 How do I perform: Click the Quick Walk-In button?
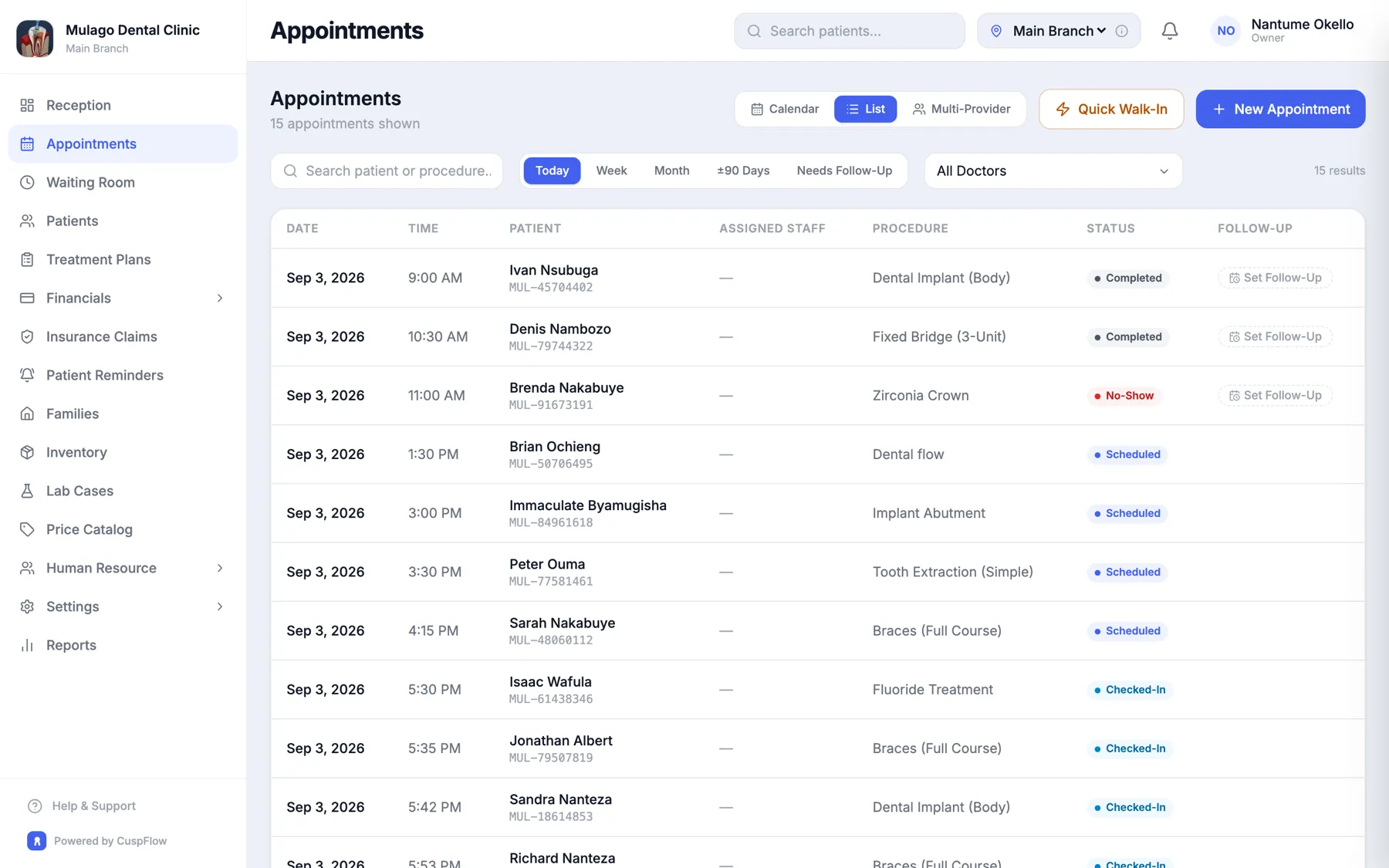(x=1111, y=109)
